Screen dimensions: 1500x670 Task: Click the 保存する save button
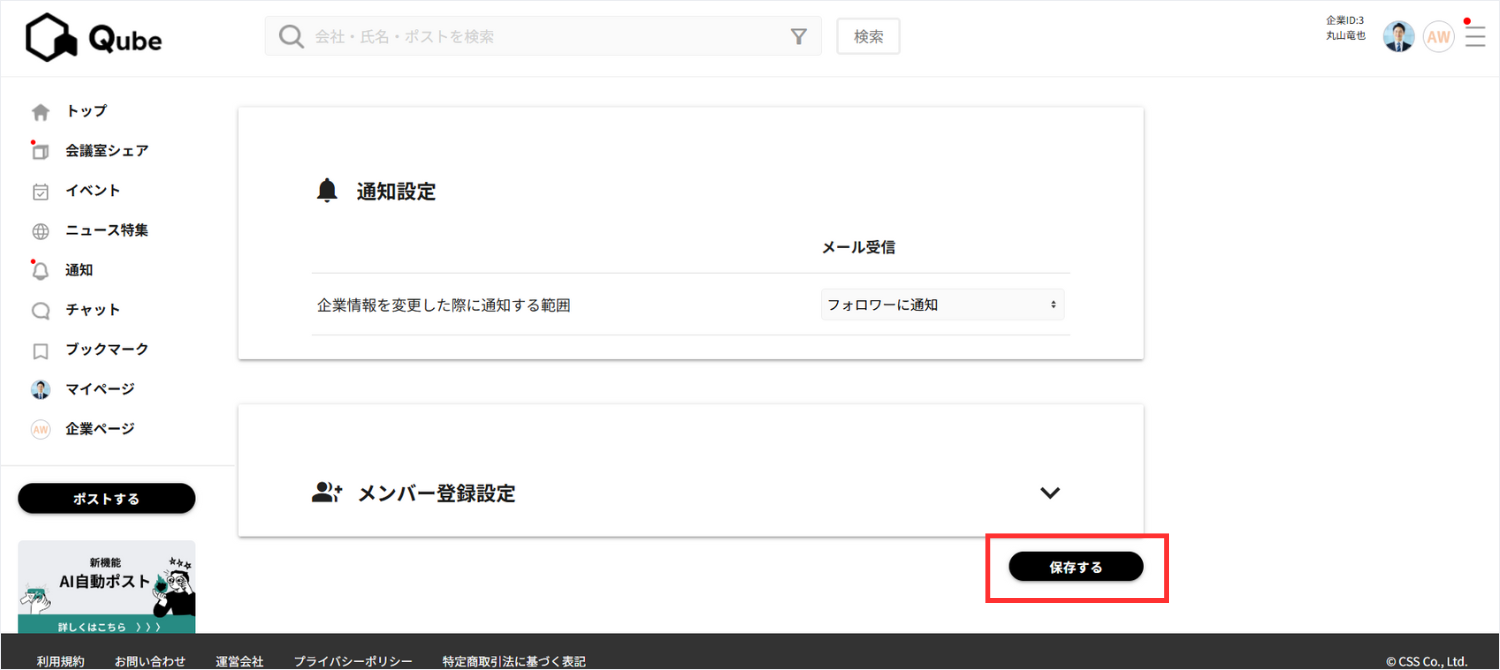[x=1075, y=566]
